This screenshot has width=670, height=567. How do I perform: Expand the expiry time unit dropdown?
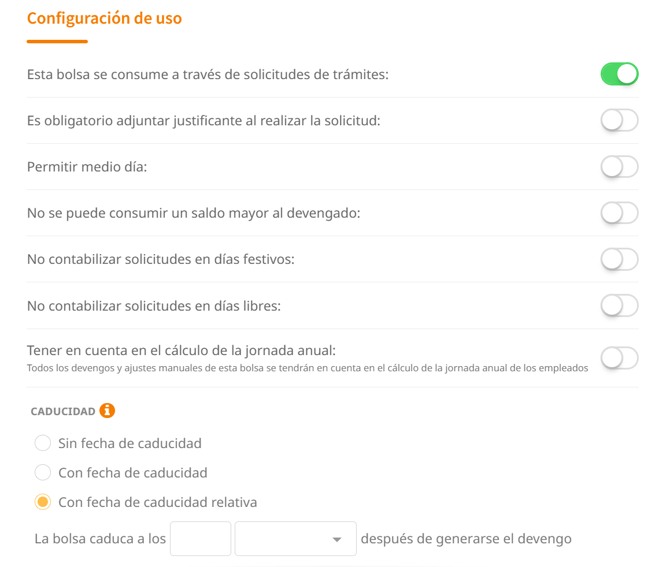(295, 539)
